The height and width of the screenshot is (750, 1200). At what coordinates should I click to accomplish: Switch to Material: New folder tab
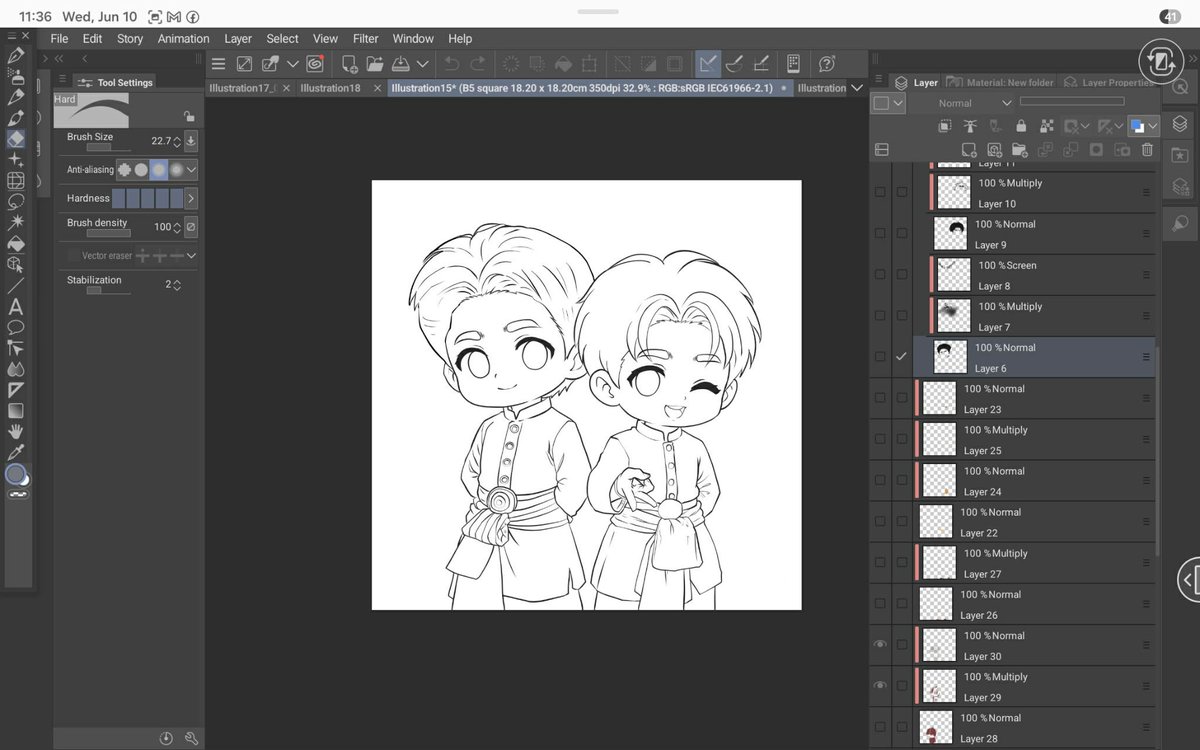(1001, 82)
